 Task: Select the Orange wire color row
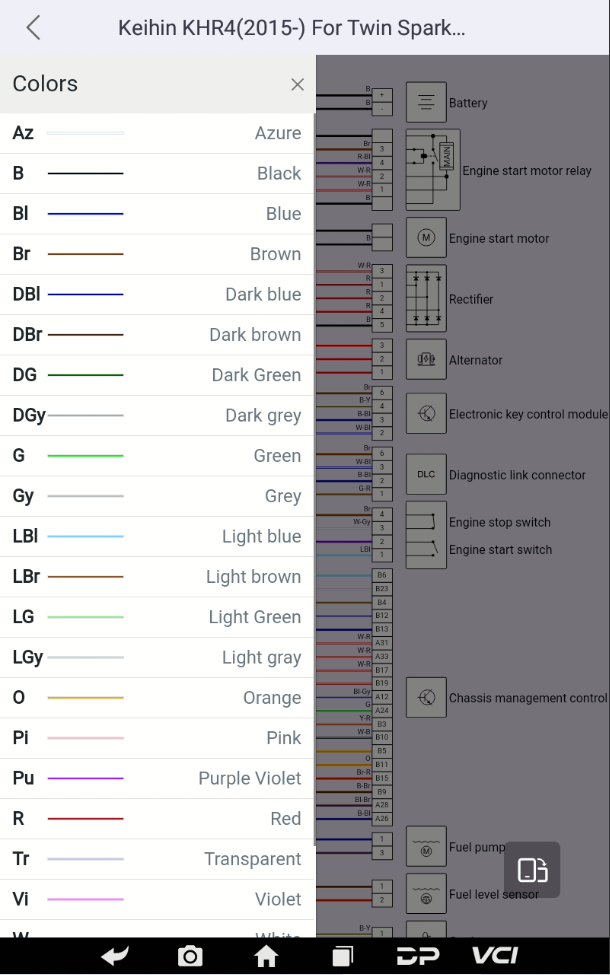click(157, 698)
